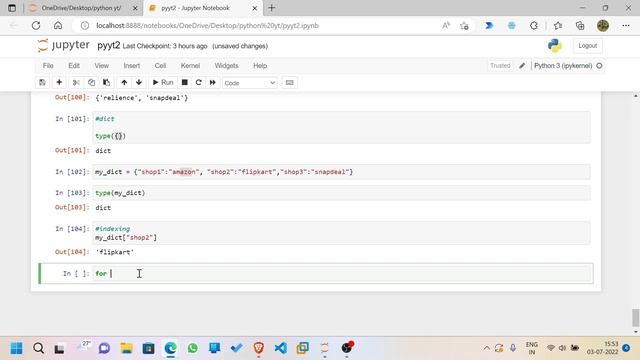Screen dimensions: 640x360
Task: Open the cell type Code dropdown
Action: click(249, 83)
